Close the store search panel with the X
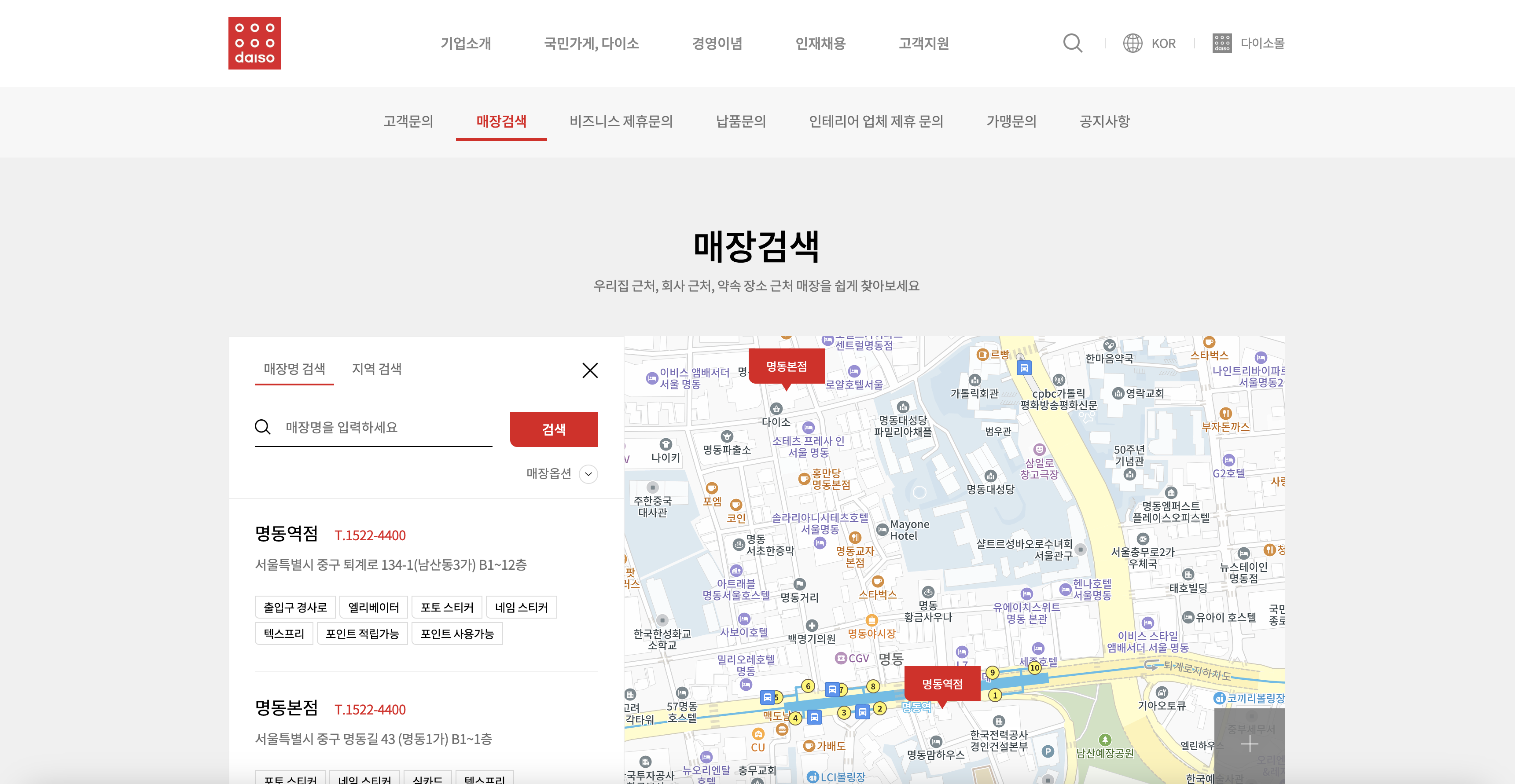 tap(590, 370)
